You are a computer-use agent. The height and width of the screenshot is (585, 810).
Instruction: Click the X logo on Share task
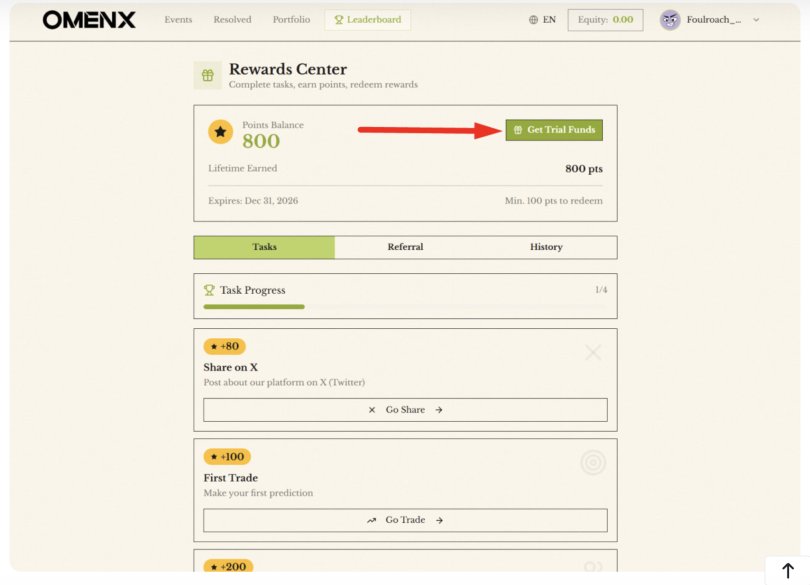coord(593,352)
